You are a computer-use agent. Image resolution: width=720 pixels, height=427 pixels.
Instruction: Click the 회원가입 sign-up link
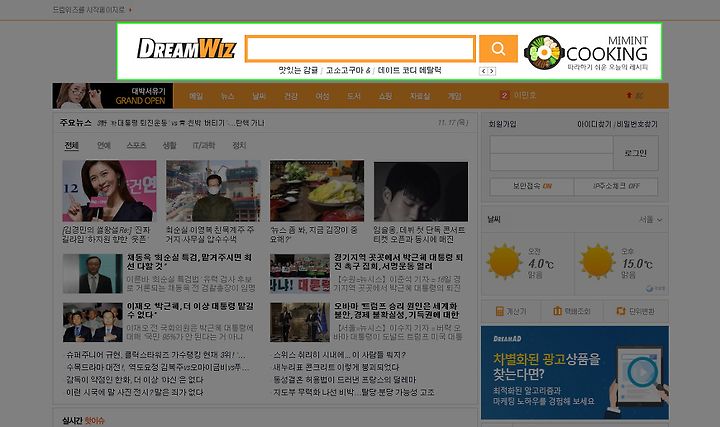click(502, 124)
